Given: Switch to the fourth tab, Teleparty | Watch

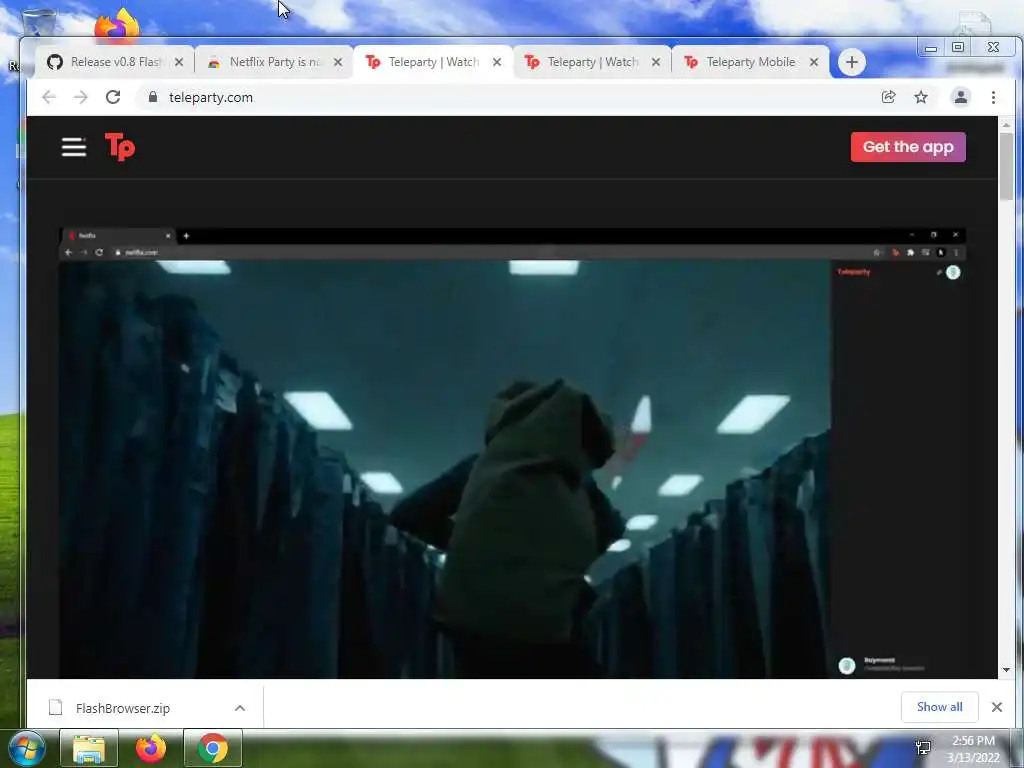Looking at the screenshot, I should (x=592, y=62).
